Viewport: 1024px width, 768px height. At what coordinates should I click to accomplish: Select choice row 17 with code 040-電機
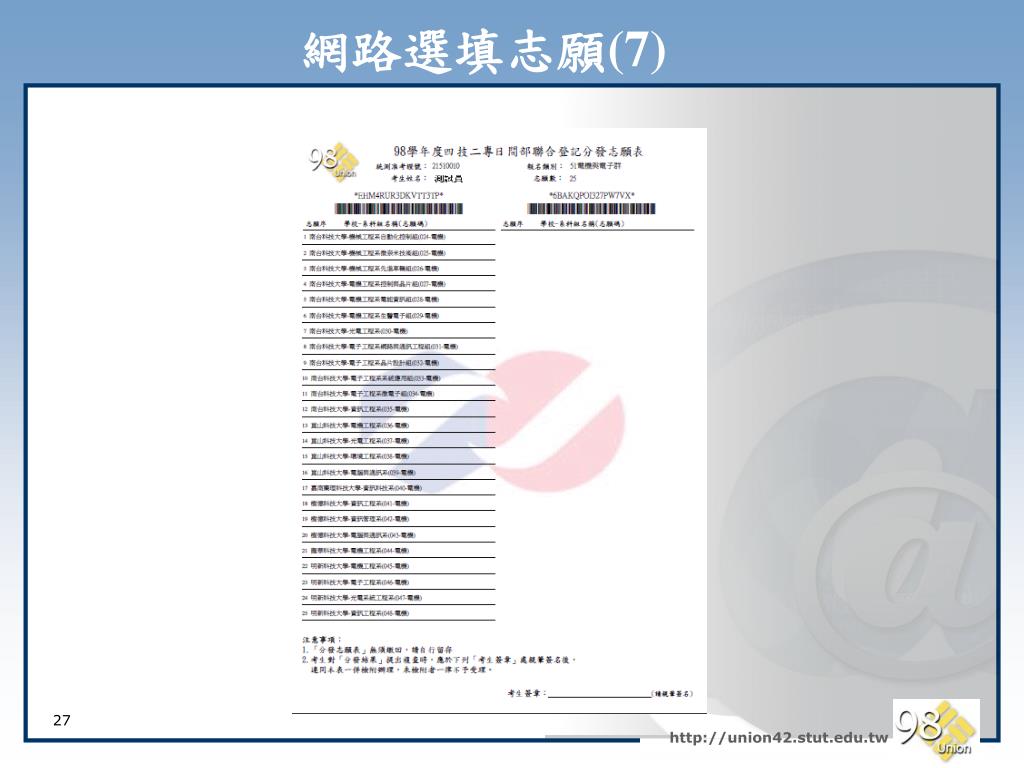[398, 488]
